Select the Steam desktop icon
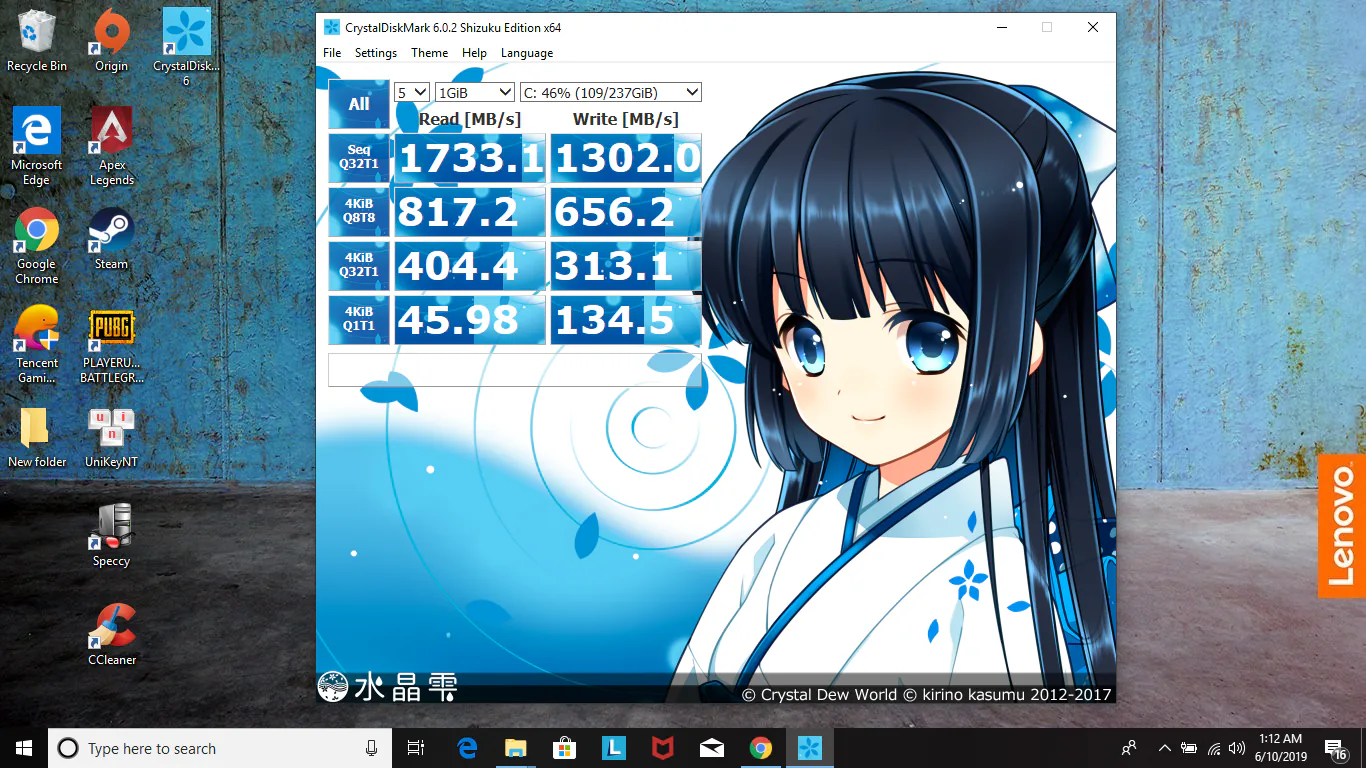 [x=111, y=239]
